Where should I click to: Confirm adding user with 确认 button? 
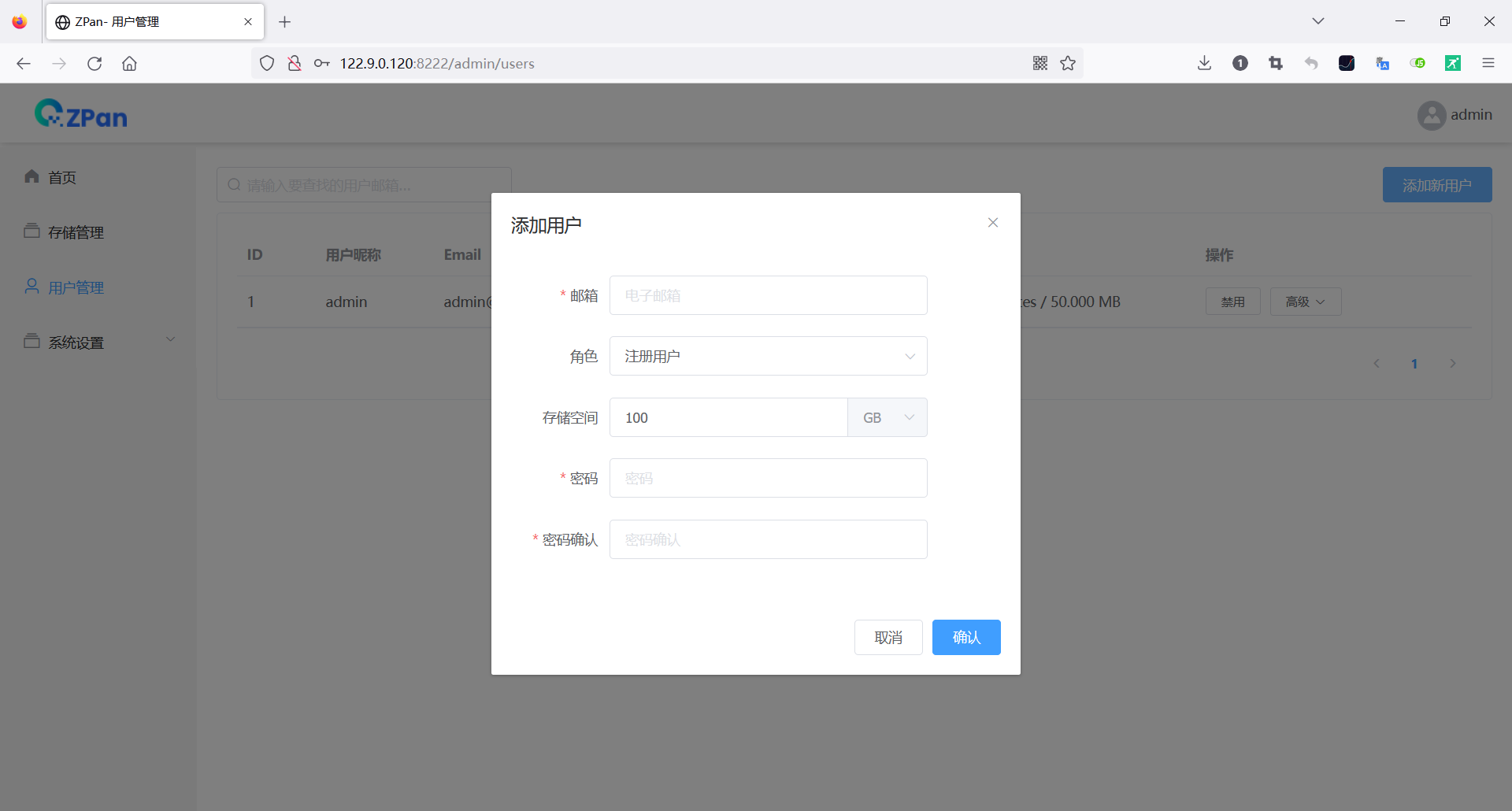click(x=966, y=637)
